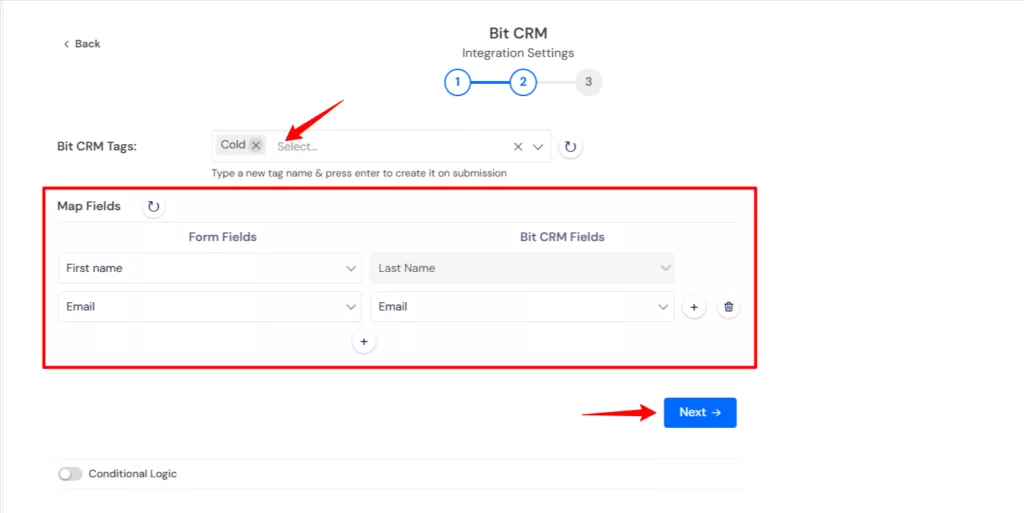This screenshot has height=513, width=1024.
Task: Delete the Email mapping row
Action: pyautogui.click(x=729, y=307)
